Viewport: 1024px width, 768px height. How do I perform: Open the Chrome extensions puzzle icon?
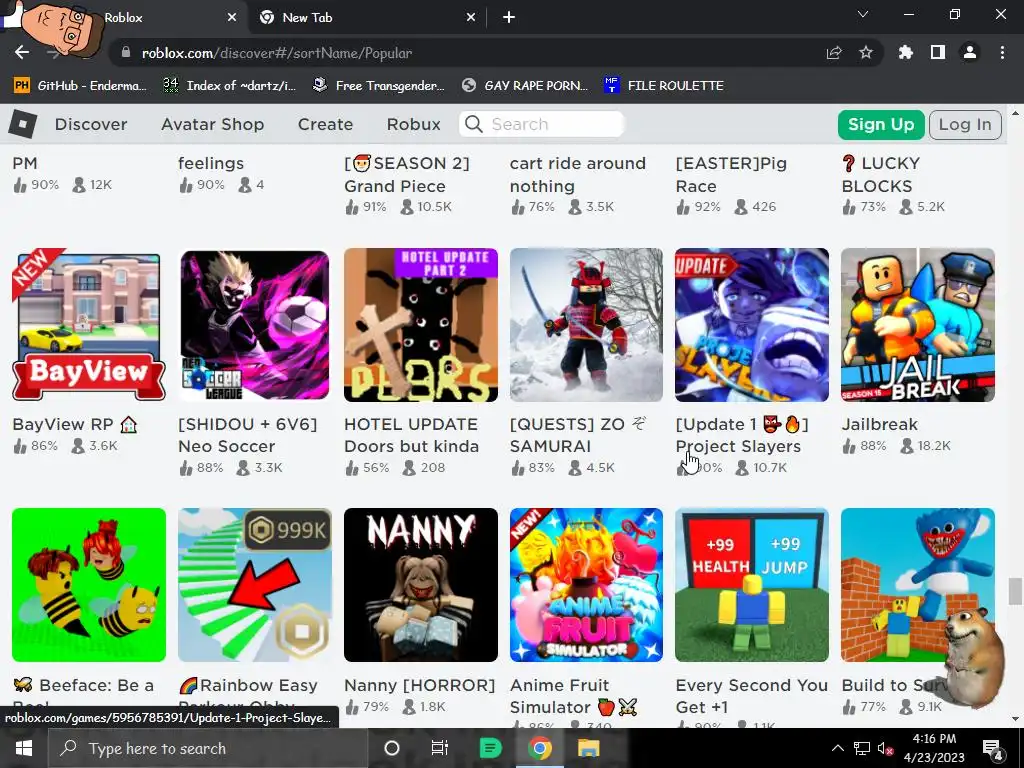[x=906, y=53]
